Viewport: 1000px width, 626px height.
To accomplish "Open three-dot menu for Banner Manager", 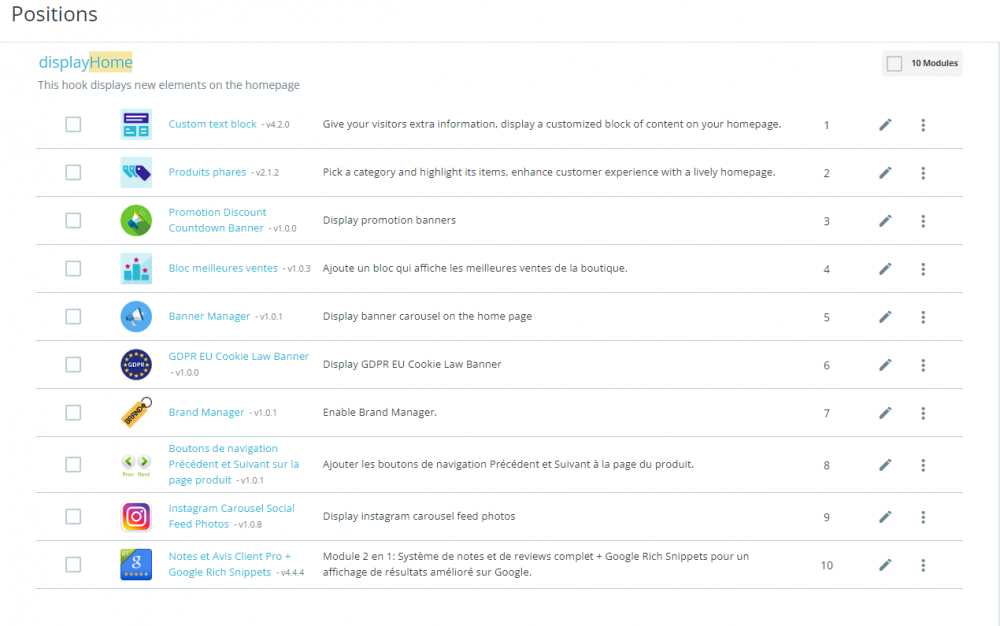I will click(923, 317).
